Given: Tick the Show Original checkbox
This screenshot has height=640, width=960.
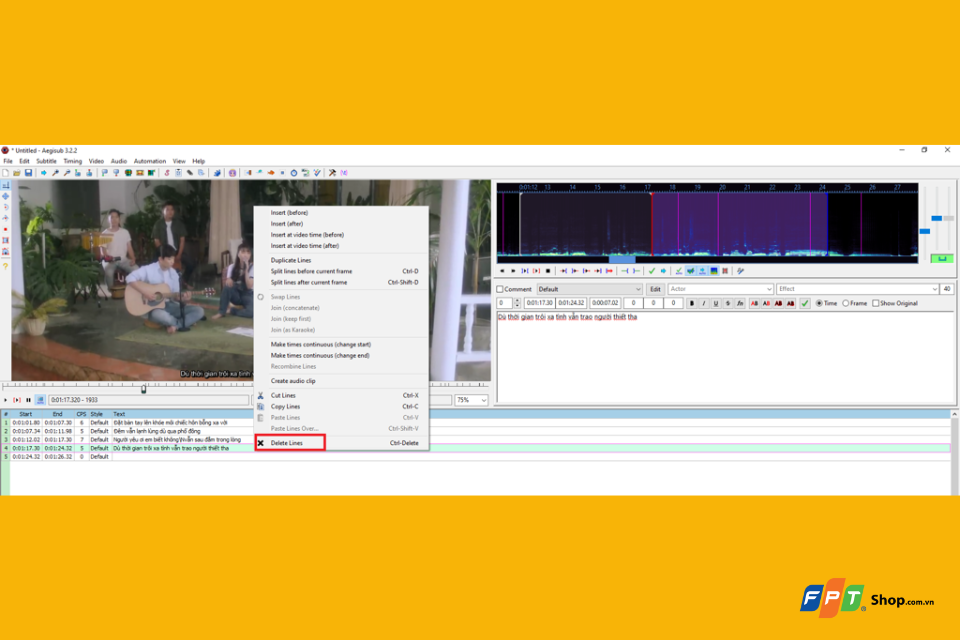Looking at the screenshot, I should [x=876, y=303].
